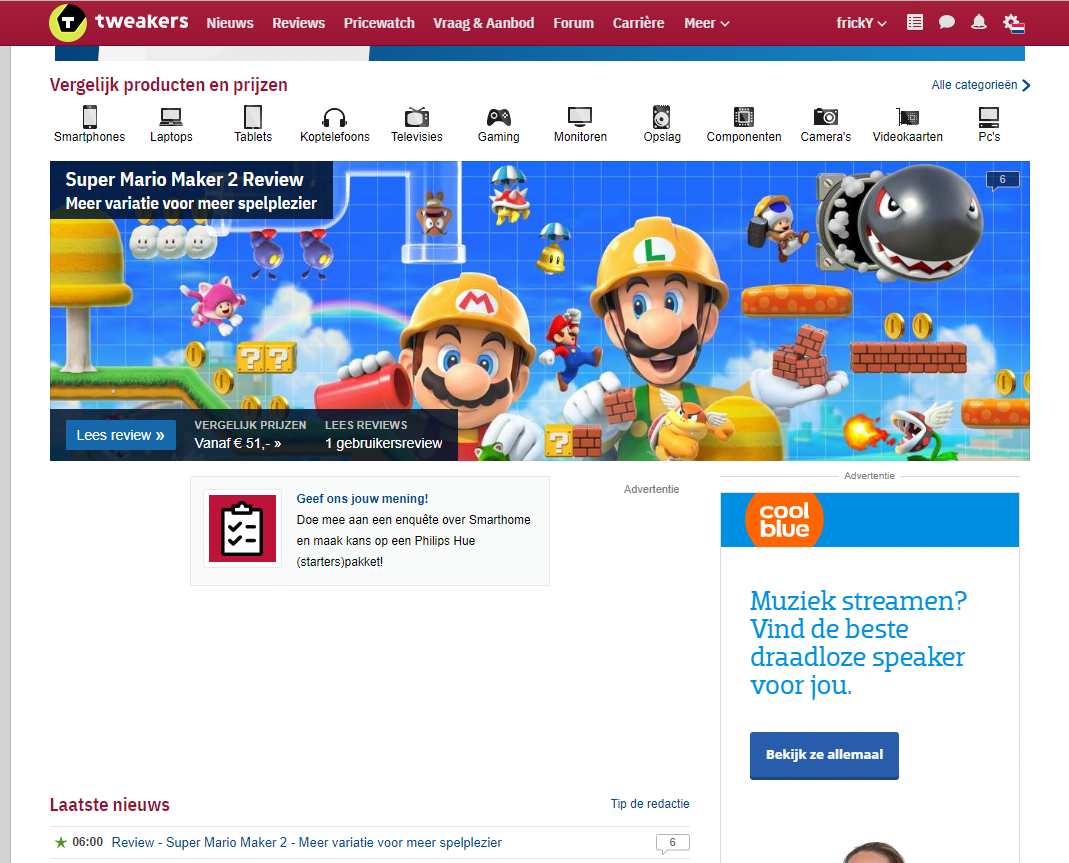Open the Koptelefoons headphones icon
Image resolution: width=1069 pixels, height=863 pixels.
click(x=335, y=117)
